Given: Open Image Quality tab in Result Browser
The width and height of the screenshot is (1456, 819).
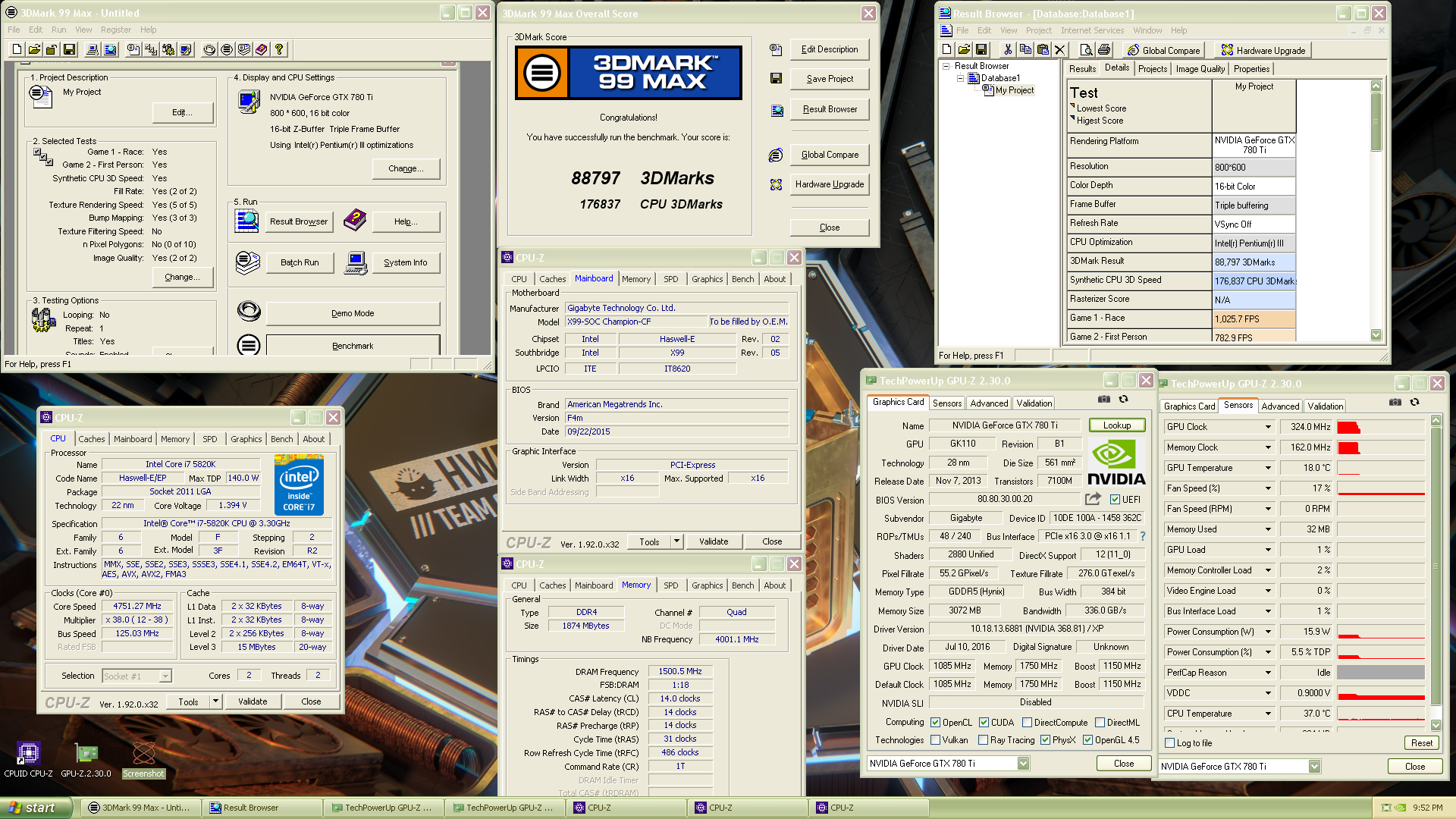Looking at the screenshot, I should (1200, 69).
